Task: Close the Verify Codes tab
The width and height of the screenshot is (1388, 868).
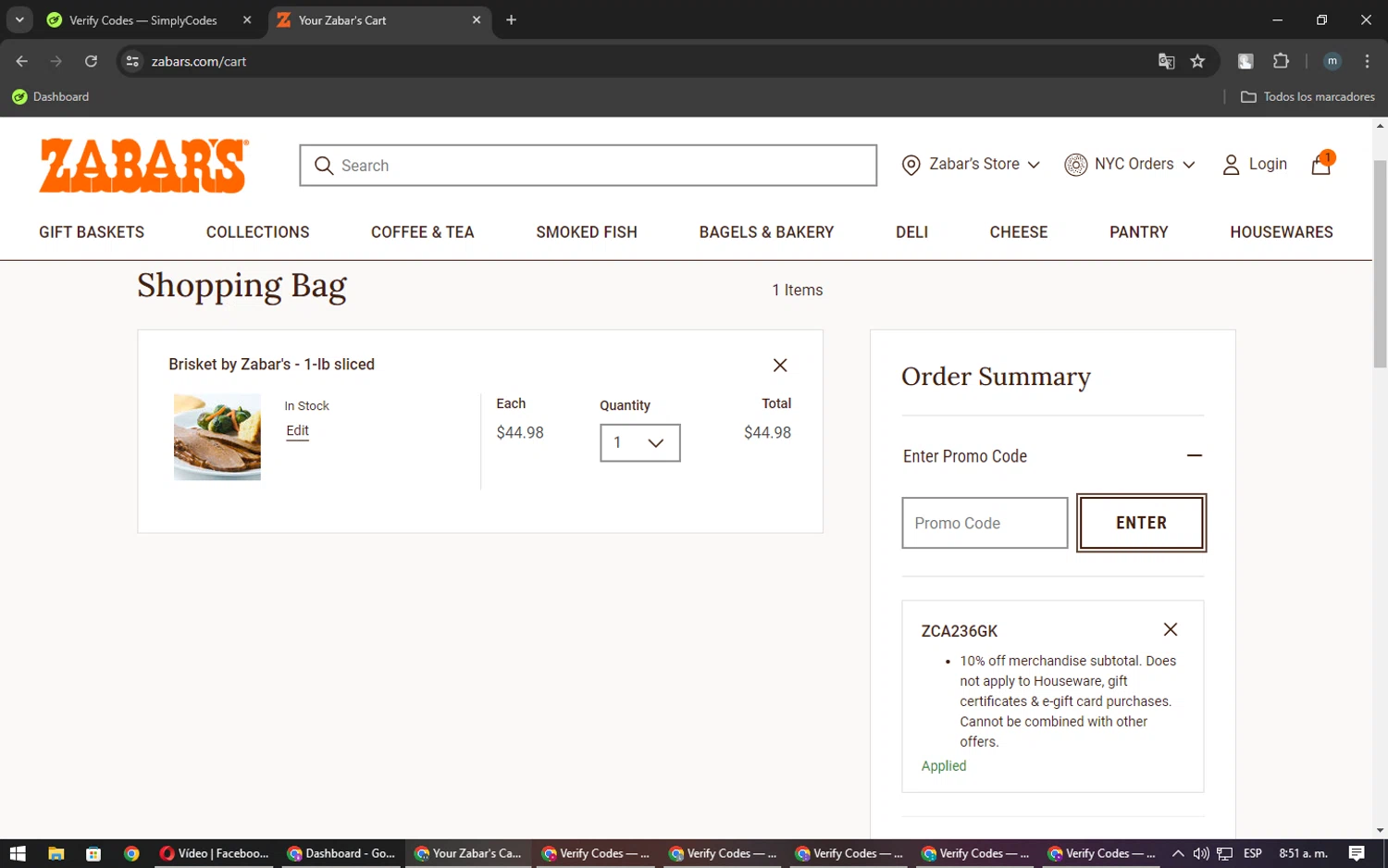Action: pos(247,19)
